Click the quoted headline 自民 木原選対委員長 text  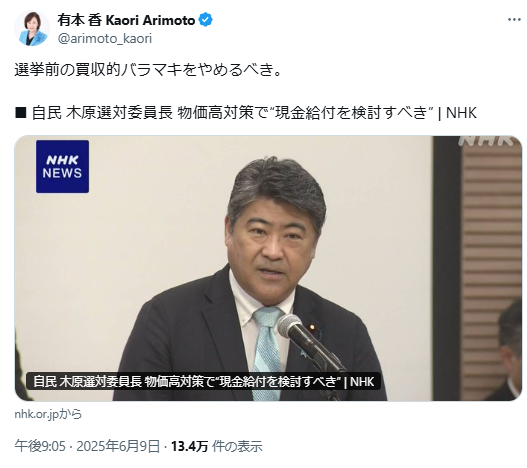[102, 113]
